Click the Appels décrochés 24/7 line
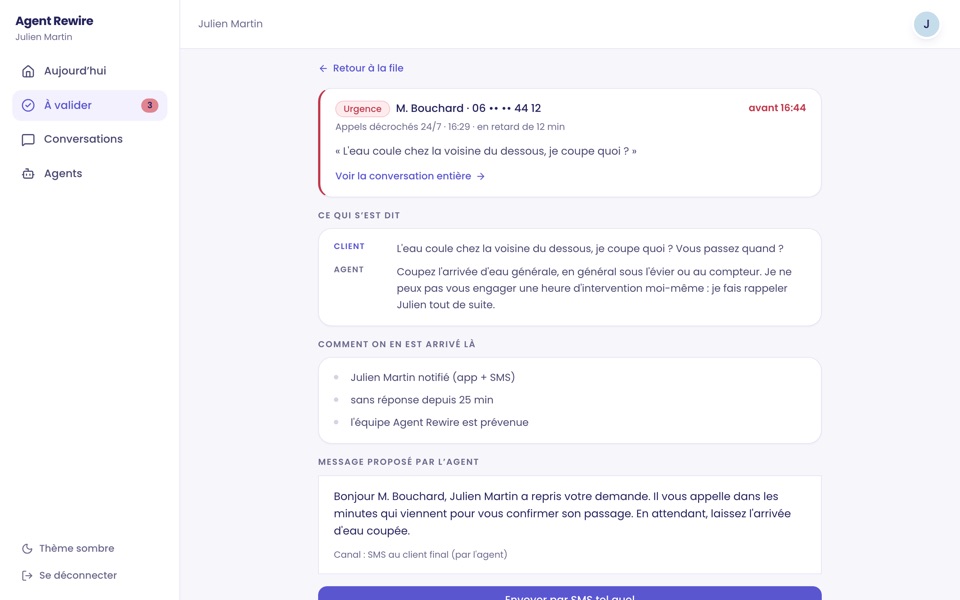This screenshot has width=960, height=600. coord(450,127)
